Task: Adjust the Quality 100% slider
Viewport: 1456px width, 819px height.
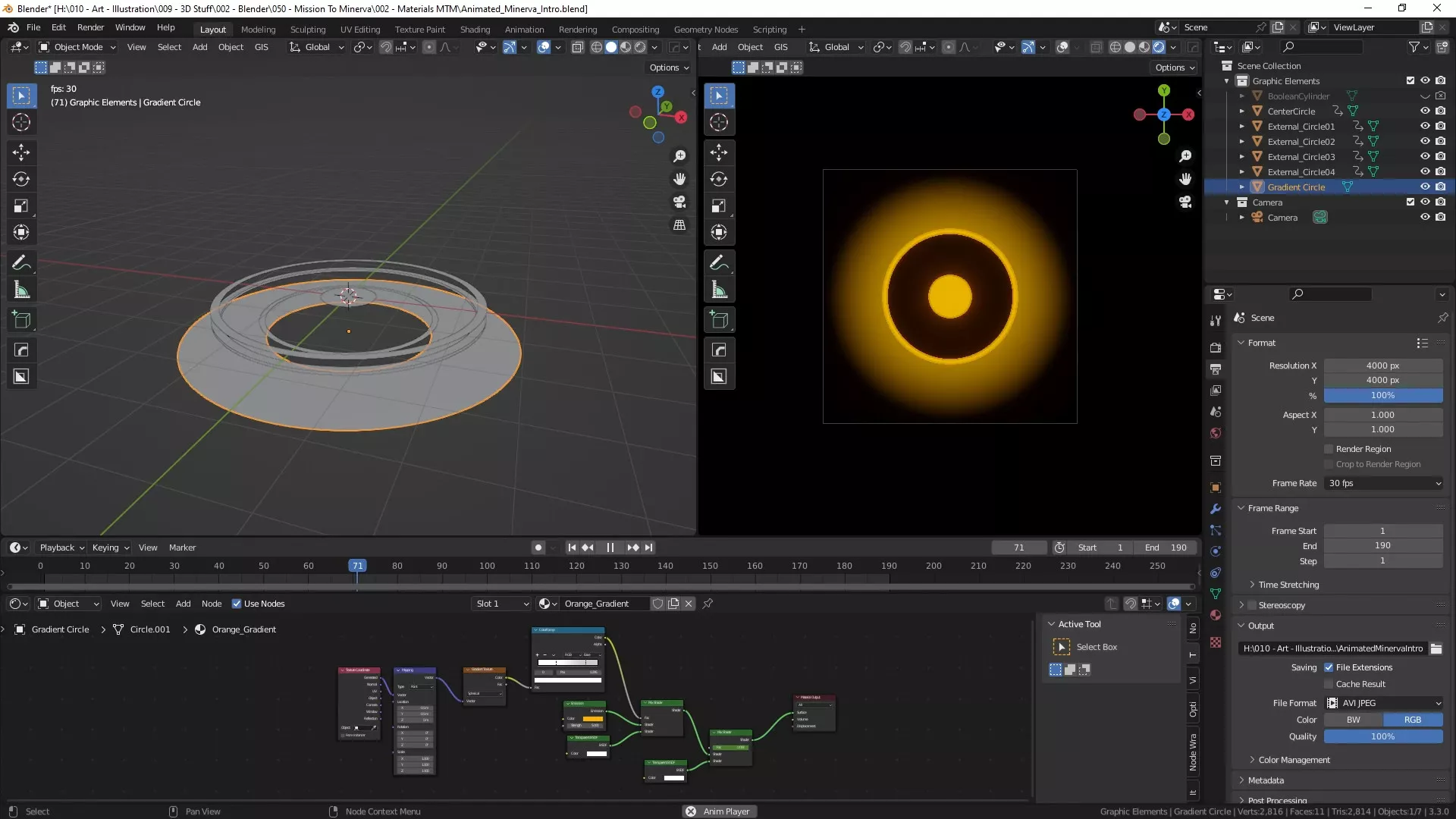Action: (1383, 736)
